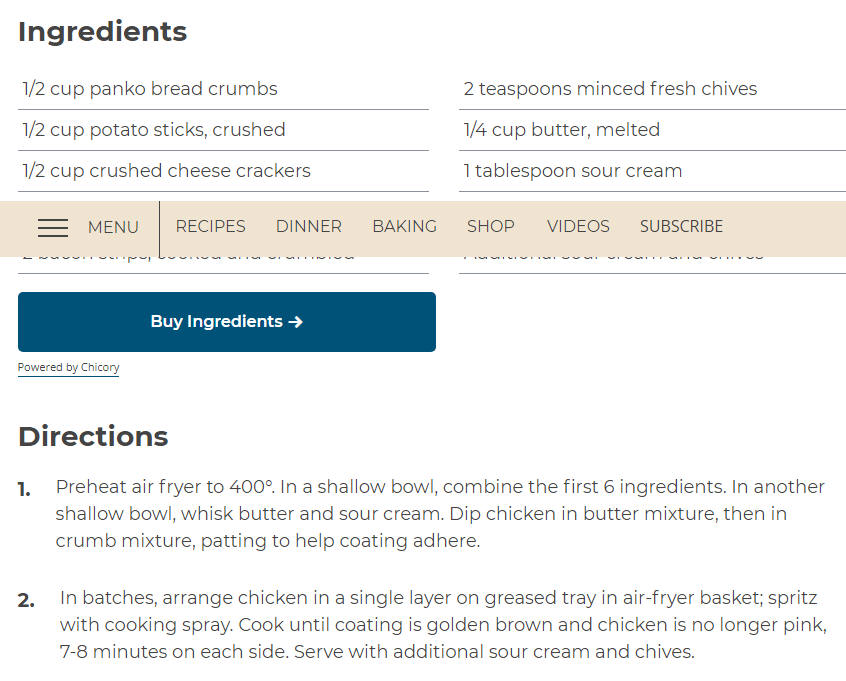The width and height of the screenshot is (846, 681).
Task: Click the Buy Ingredients button
Action: click(x=227, y=322)
